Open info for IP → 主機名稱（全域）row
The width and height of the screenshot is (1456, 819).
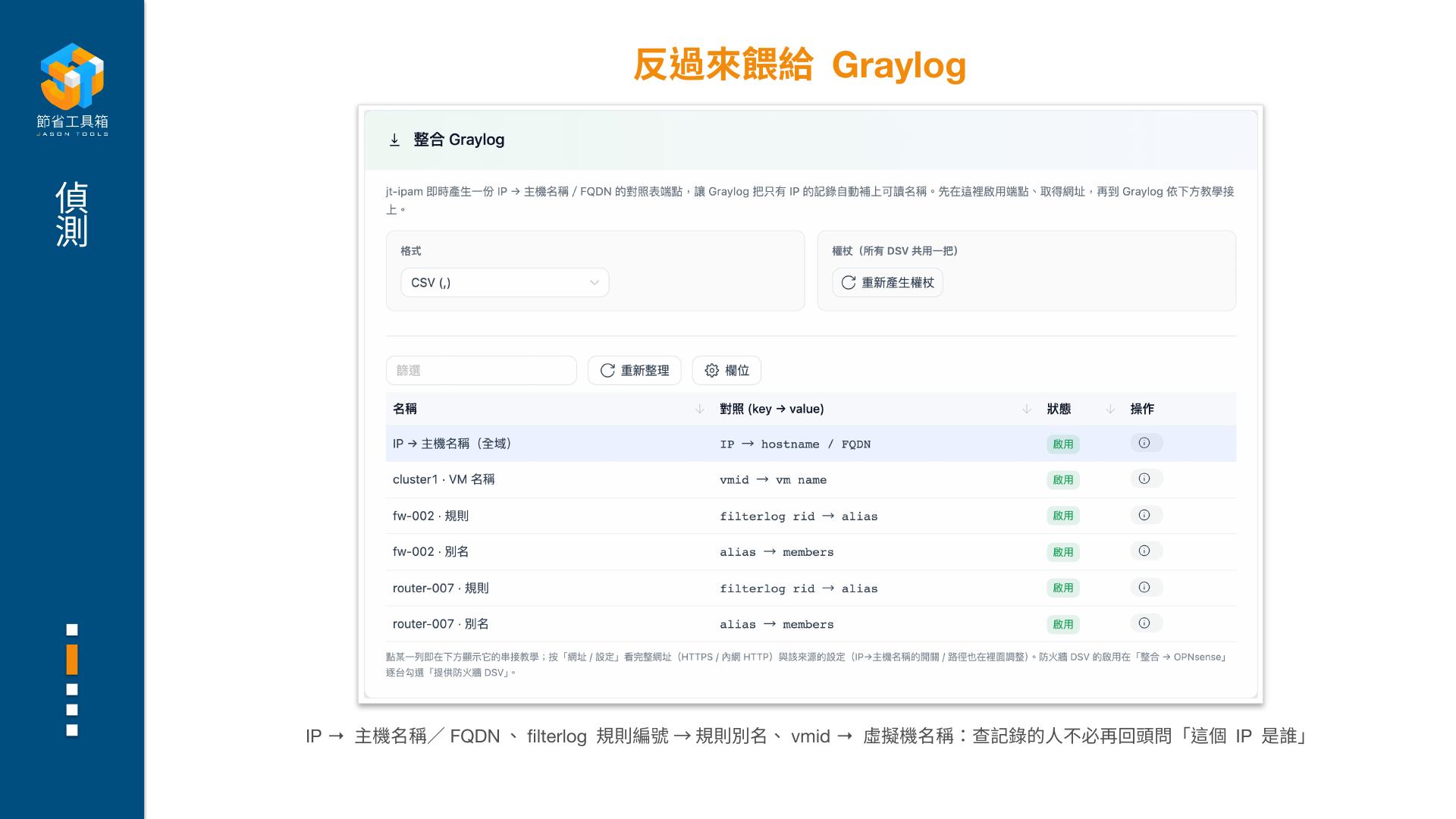1146,443
